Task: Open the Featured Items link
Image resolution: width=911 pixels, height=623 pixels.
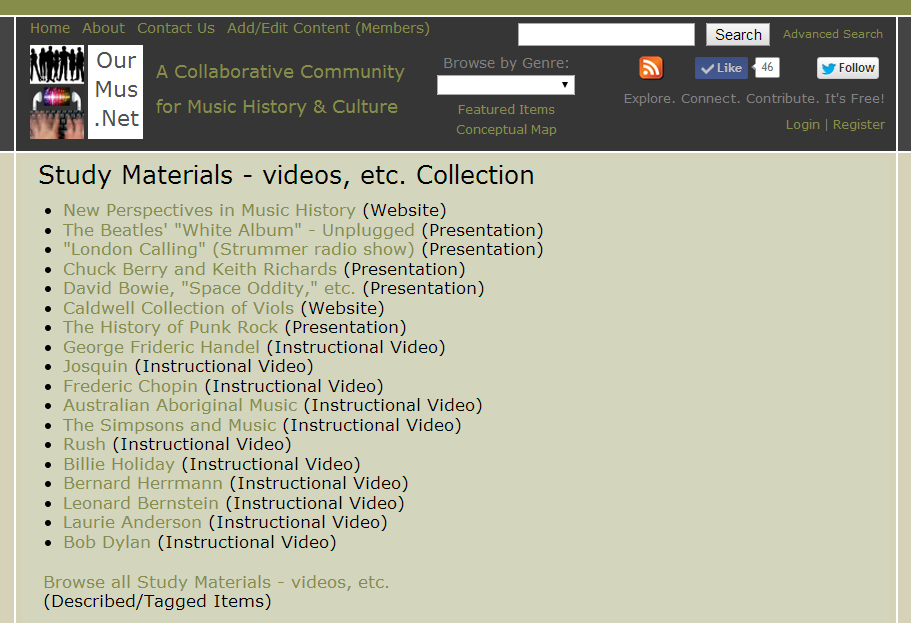Action: point(506,109)
